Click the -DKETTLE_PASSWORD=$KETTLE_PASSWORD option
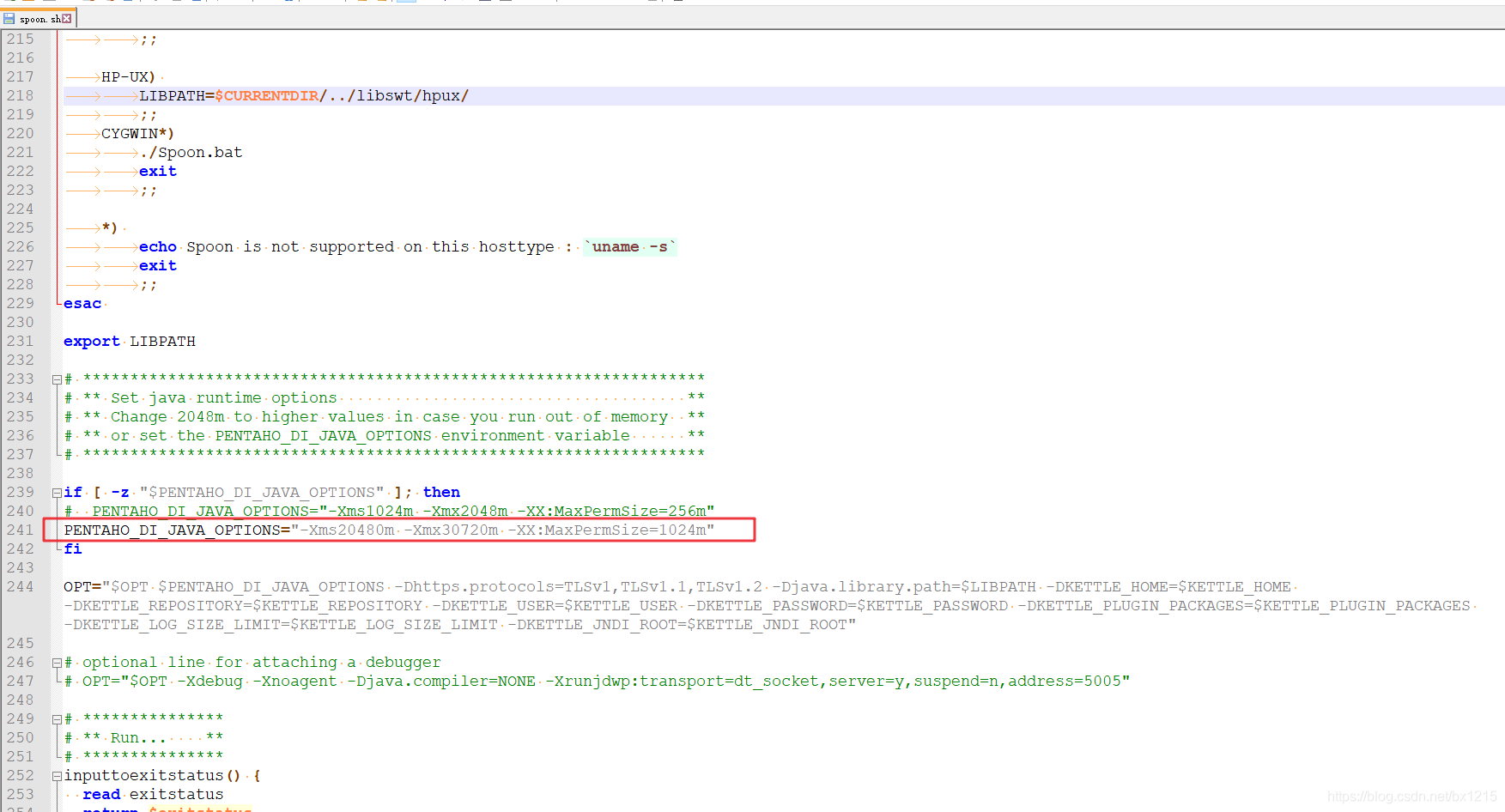Image resolution: width=1505 pixels, height=812 pixels. (847, 605)
